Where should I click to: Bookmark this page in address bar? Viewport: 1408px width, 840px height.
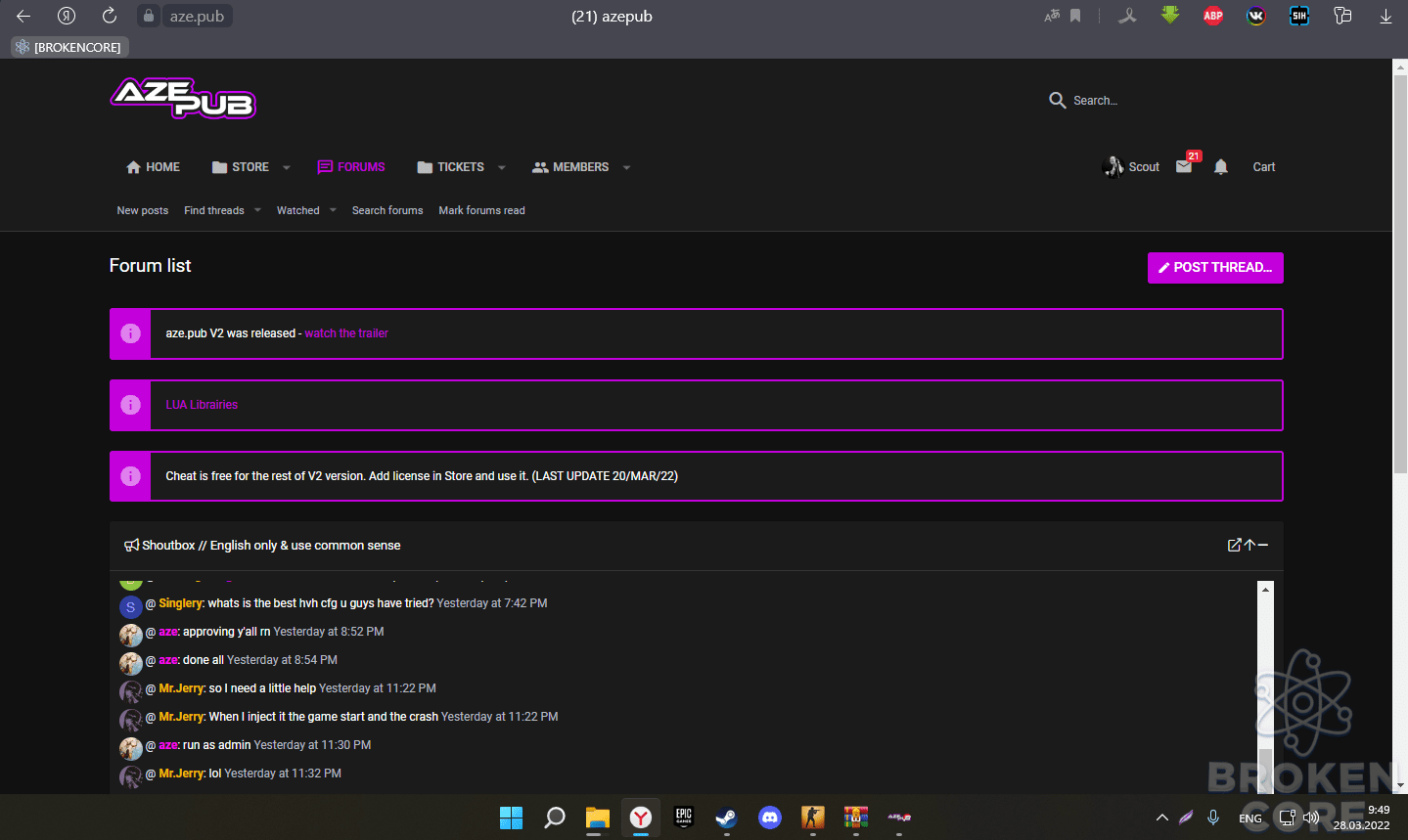1075,16
